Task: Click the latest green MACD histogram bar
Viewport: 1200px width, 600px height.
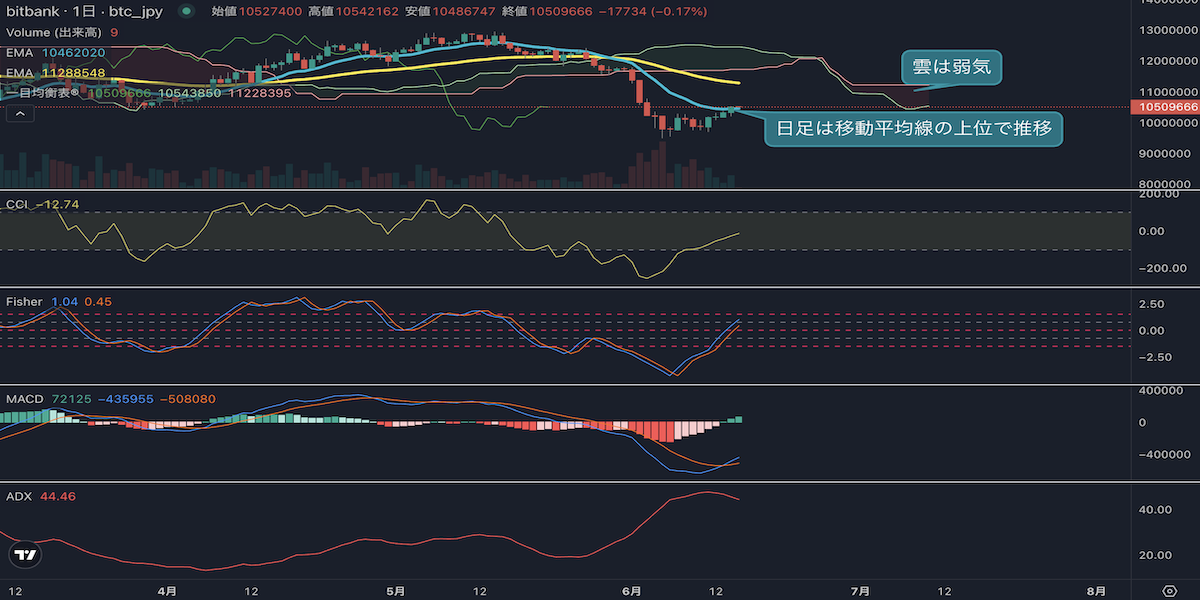Action: [738, 419]
